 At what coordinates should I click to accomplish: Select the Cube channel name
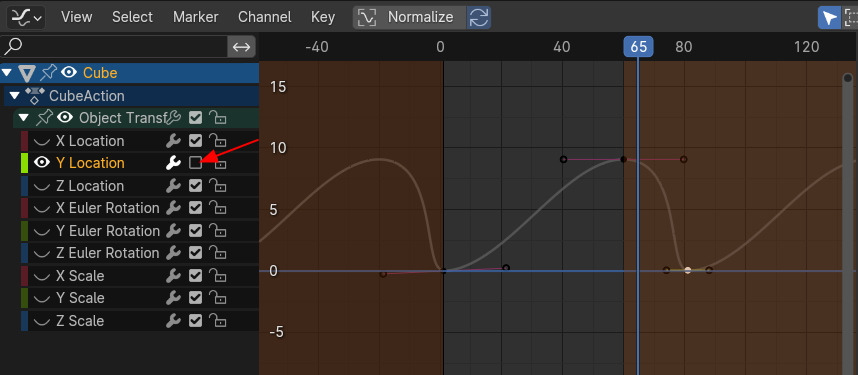(100, 73)
